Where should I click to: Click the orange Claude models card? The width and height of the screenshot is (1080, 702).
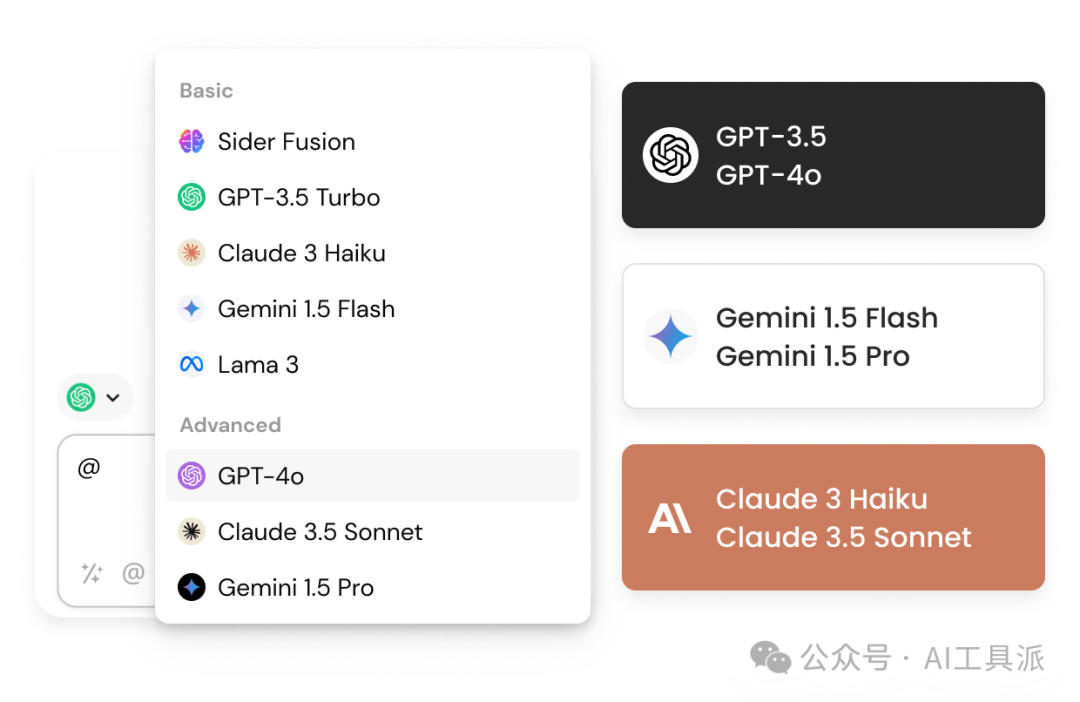pyautogui.click(x=833, y=517)
